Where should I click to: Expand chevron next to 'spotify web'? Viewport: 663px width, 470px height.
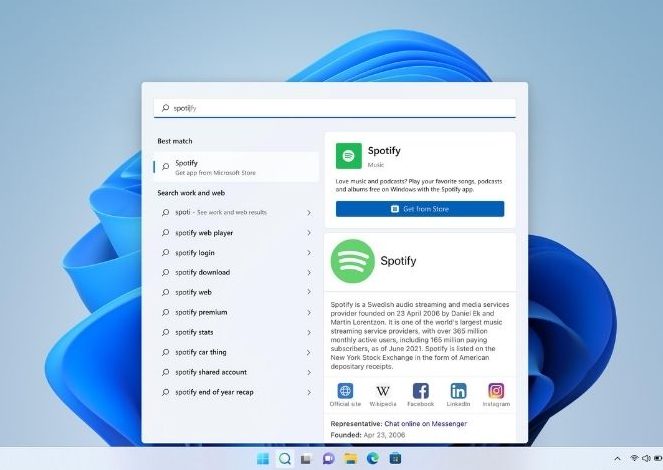click(x=309, y=292)
